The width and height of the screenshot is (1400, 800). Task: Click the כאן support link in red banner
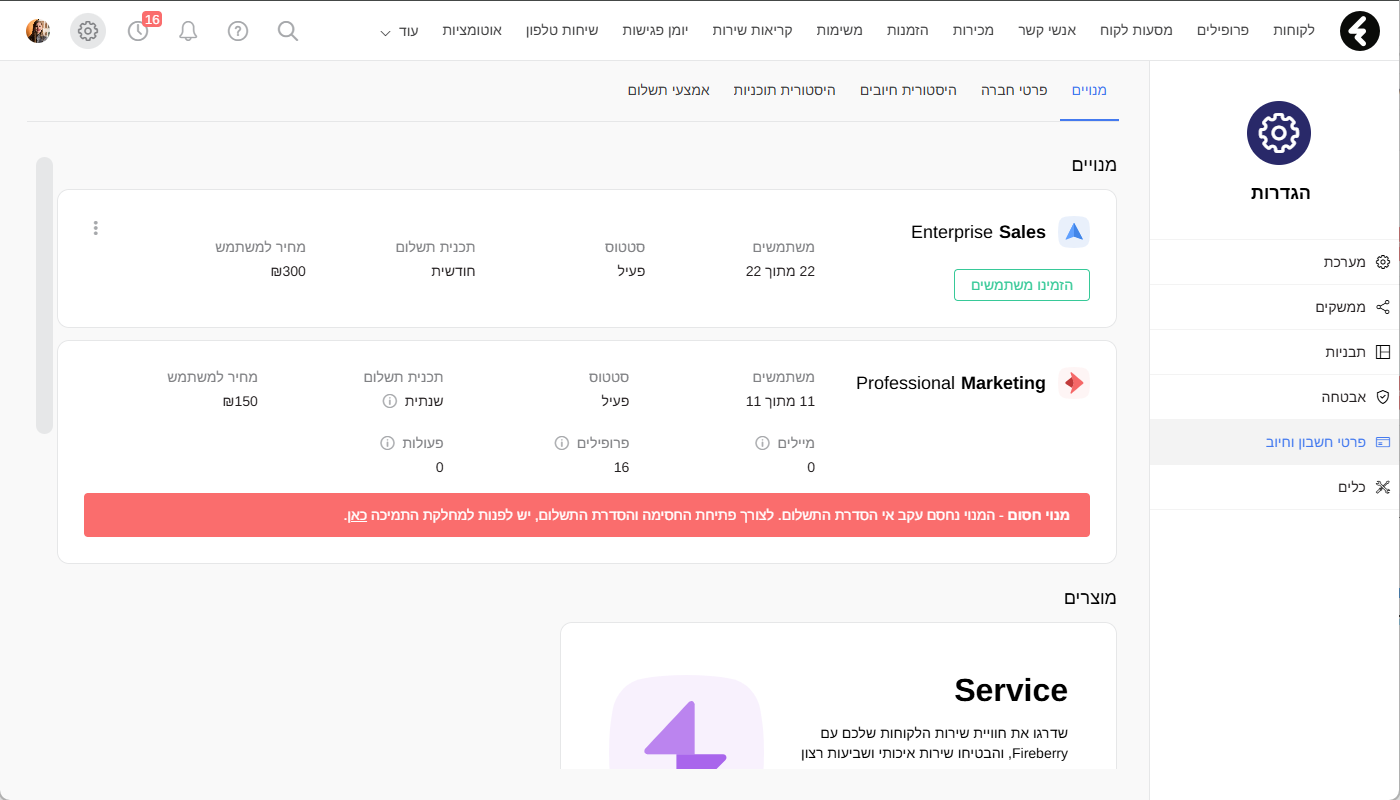coord(356,516)
